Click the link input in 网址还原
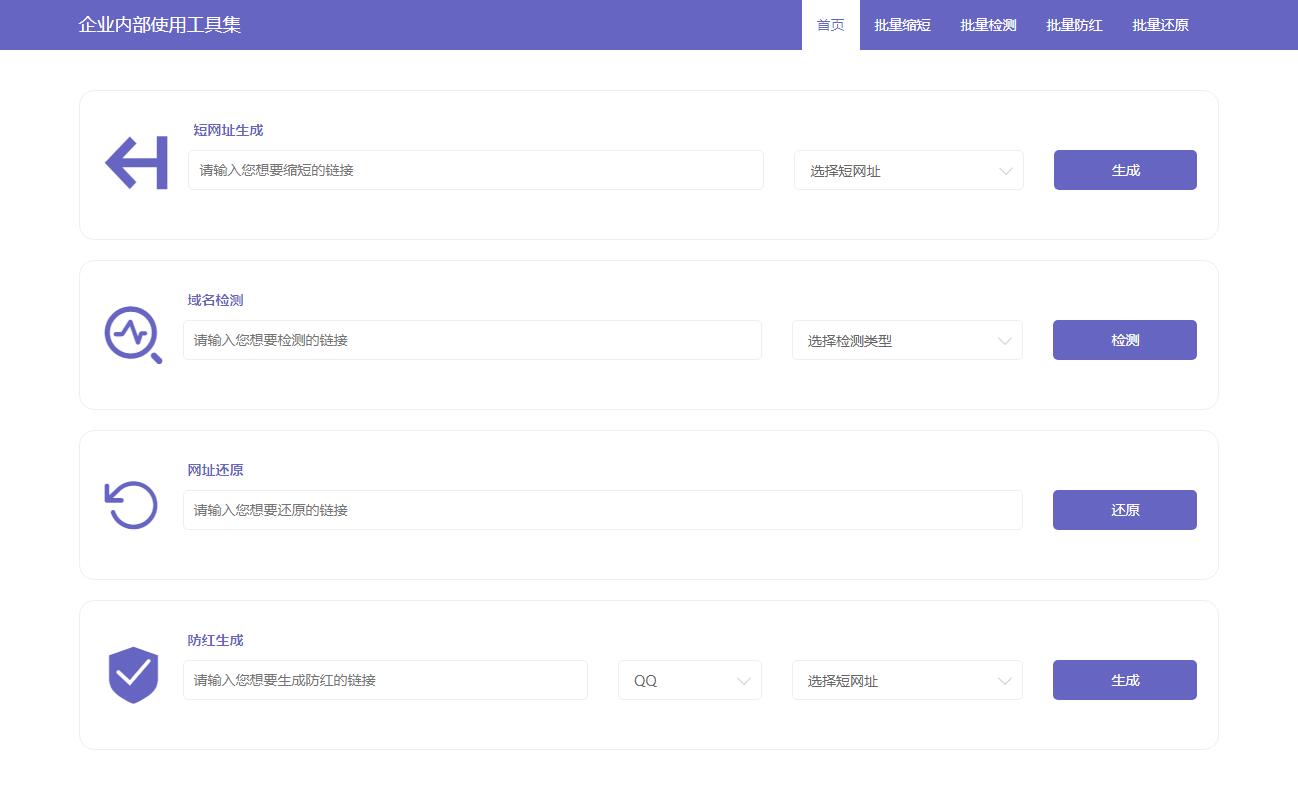Image resolution: width=1298 pixels, height=787 pixels. (x=602, y=510)
